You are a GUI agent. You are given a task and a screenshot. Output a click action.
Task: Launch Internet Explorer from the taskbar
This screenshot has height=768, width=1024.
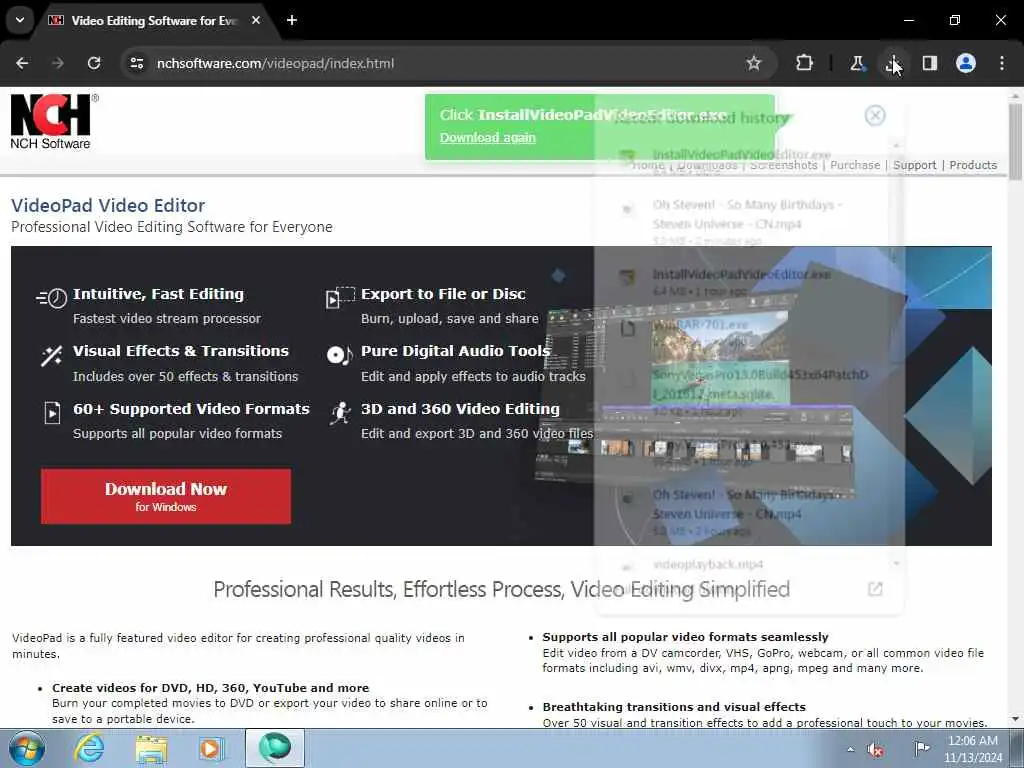click(x=89, y=748)
